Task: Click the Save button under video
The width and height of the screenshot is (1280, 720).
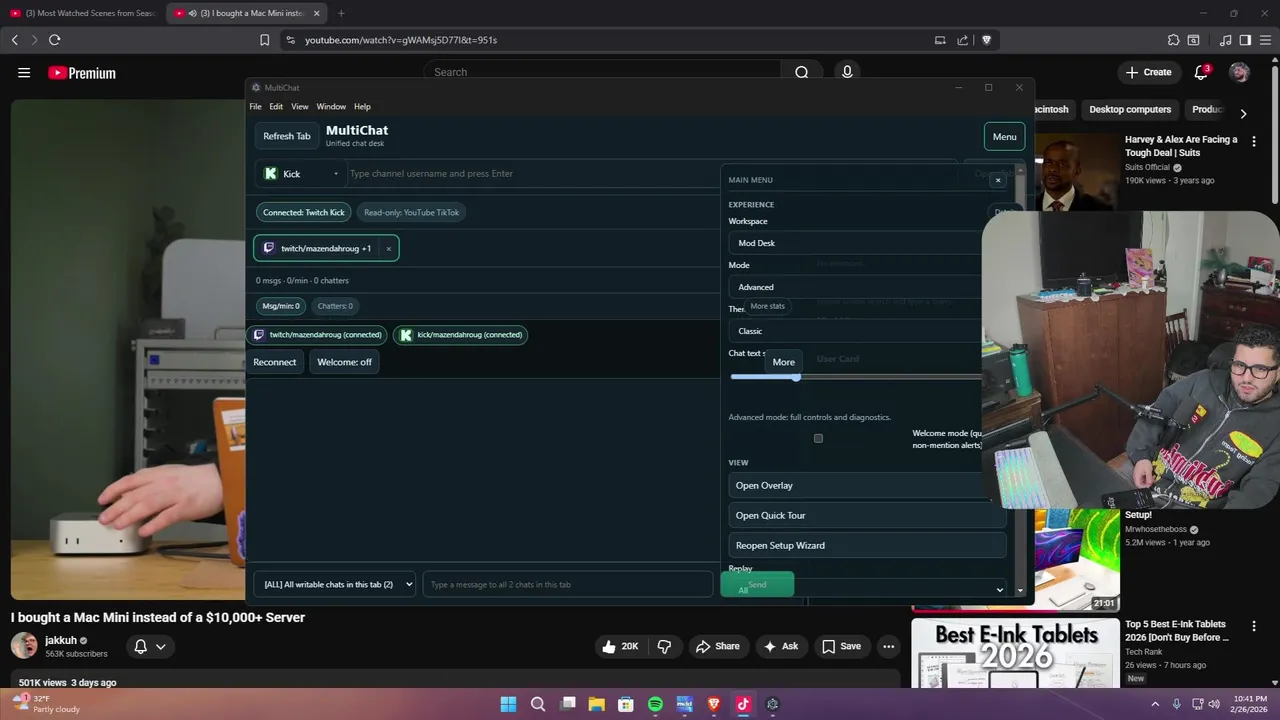Action: (x=841, y=646)
